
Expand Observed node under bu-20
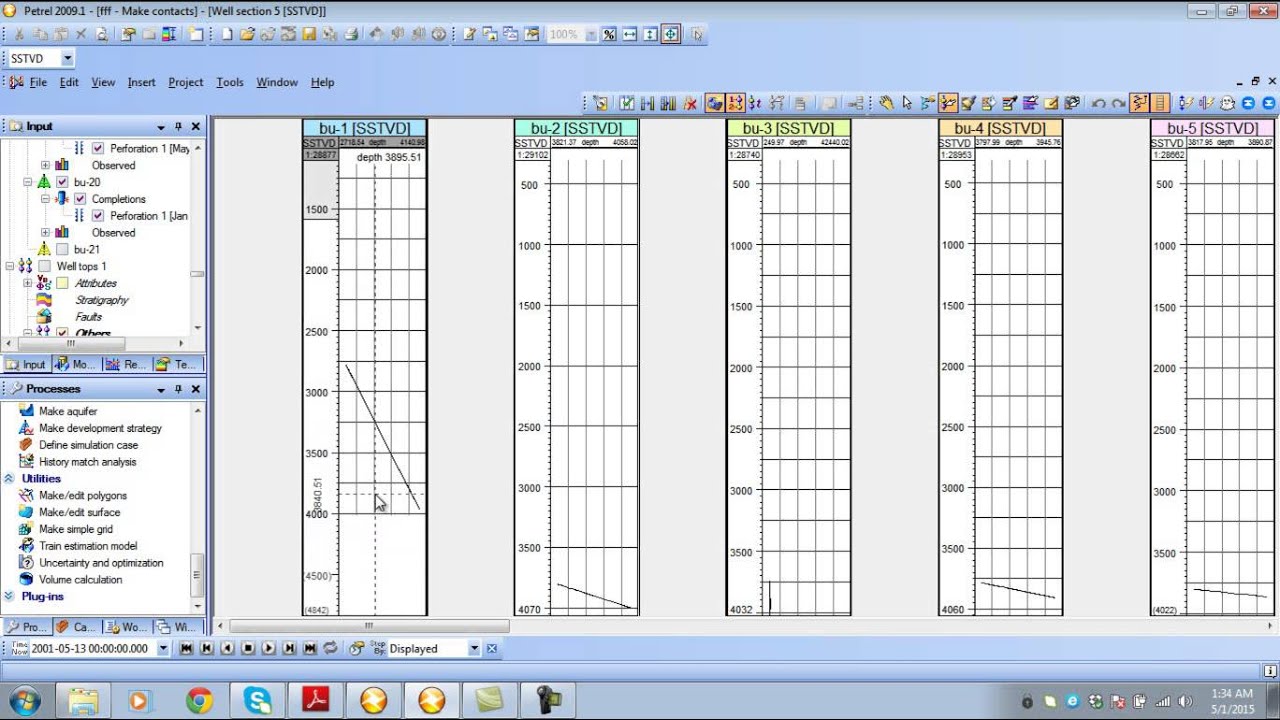click(45, 232)
